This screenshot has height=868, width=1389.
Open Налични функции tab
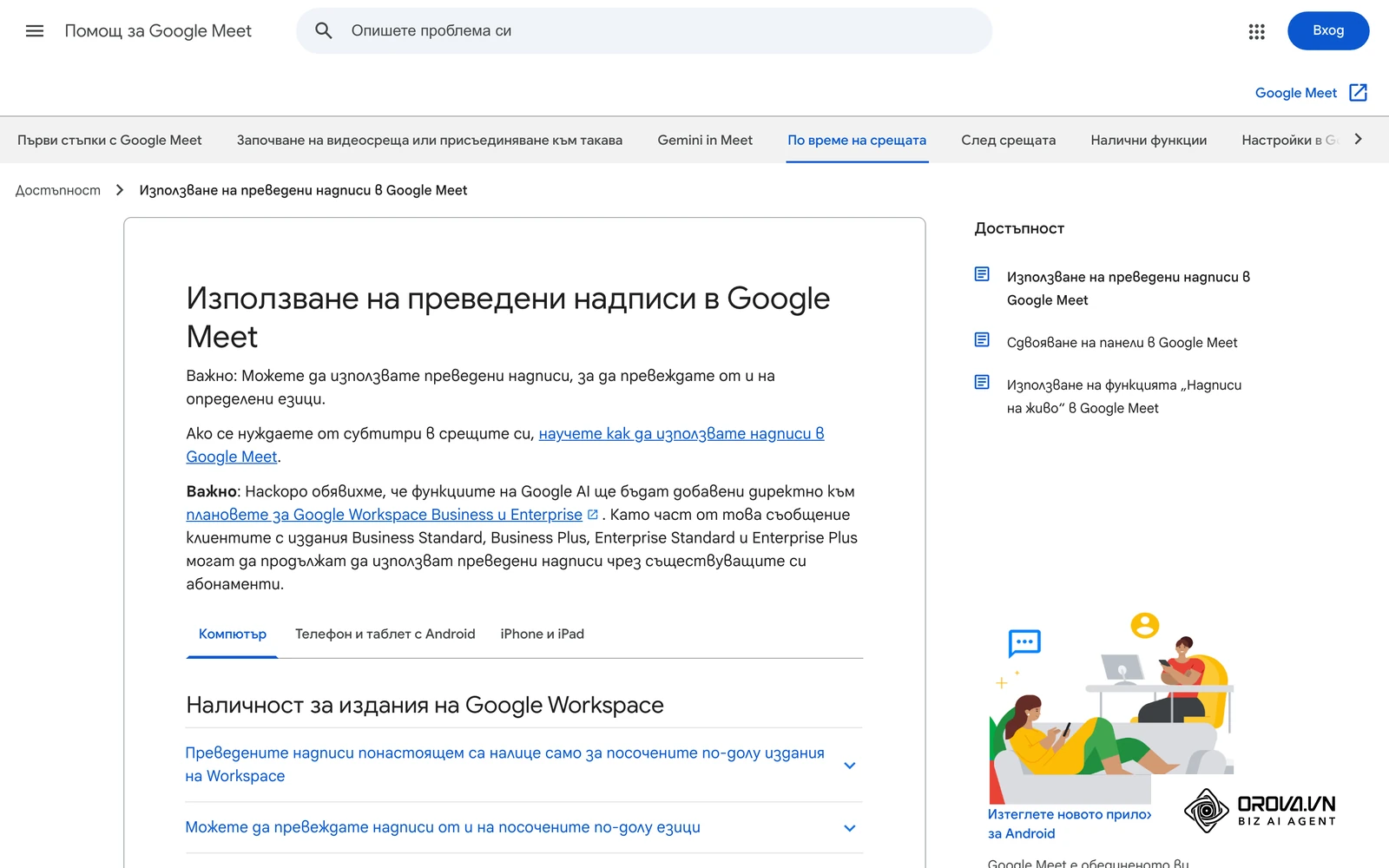click(1149, 140)
